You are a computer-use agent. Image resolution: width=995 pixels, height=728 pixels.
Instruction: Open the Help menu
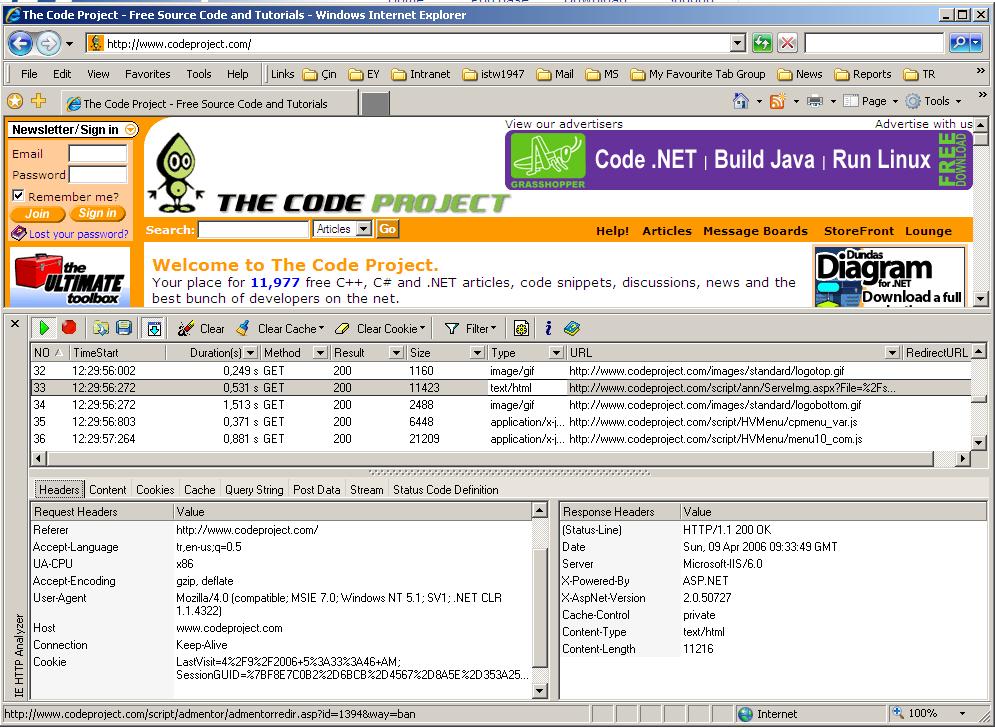[x=238, y=74]
